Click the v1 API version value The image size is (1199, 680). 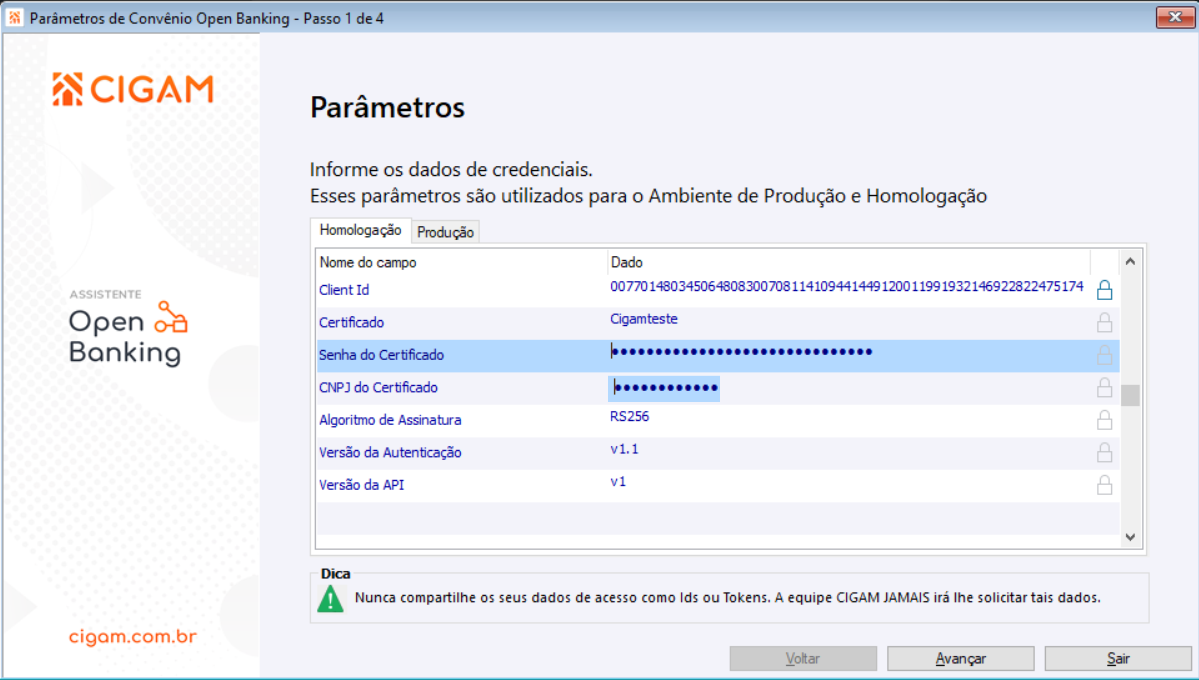618,482
